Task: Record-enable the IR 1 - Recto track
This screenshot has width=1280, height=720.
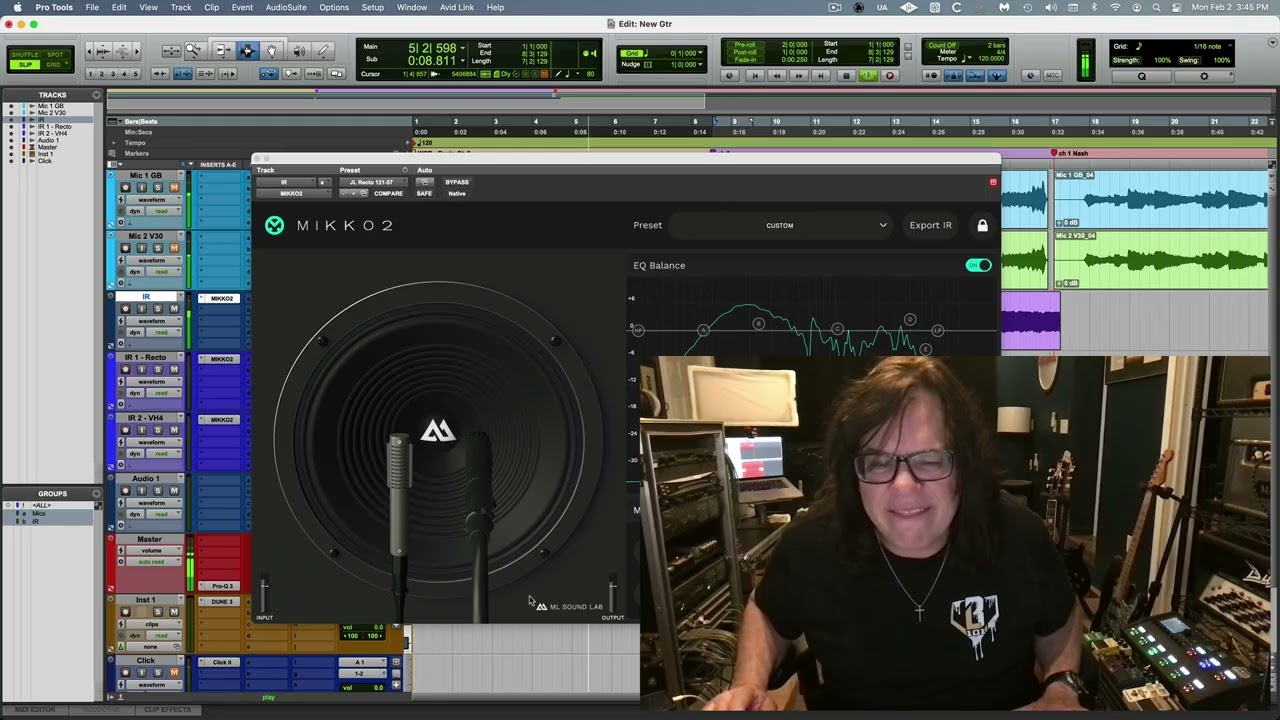Action: (x=126, y=369)
